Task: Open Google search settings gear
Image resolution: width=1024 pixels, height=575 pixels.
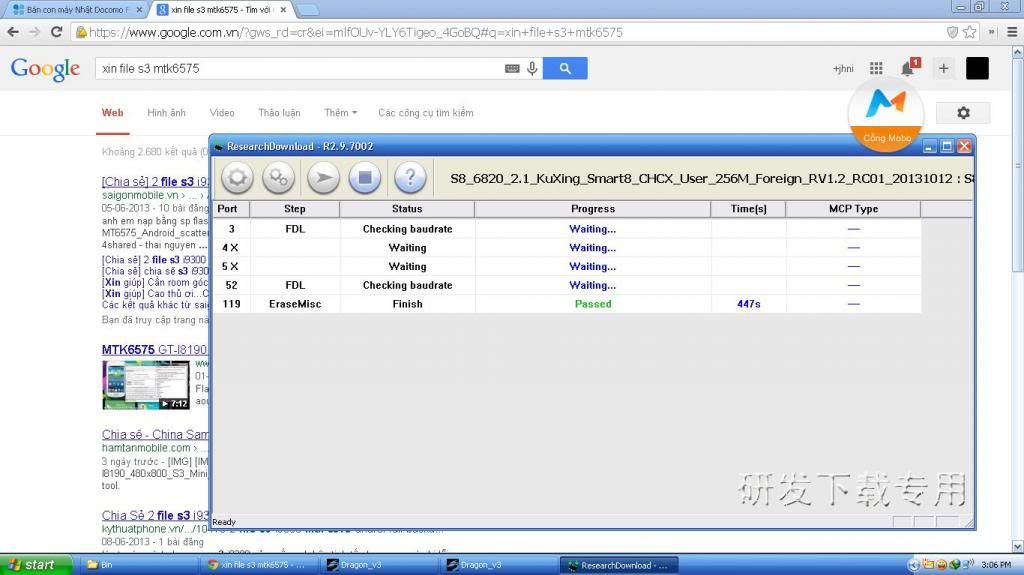Action: pyautogui.click(x=963, y=112)
